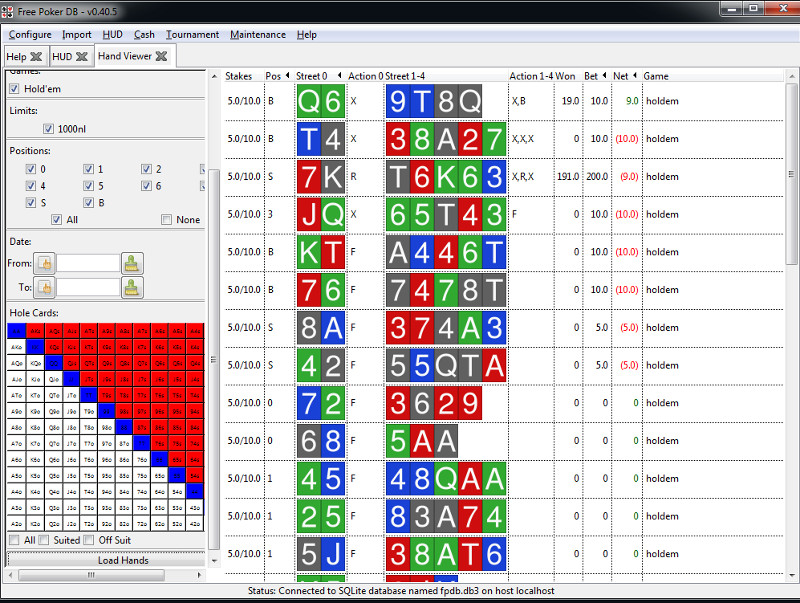Check the None positions checkbox
Viewport: 800px width, 603px height.
click(x=166, y=219)
